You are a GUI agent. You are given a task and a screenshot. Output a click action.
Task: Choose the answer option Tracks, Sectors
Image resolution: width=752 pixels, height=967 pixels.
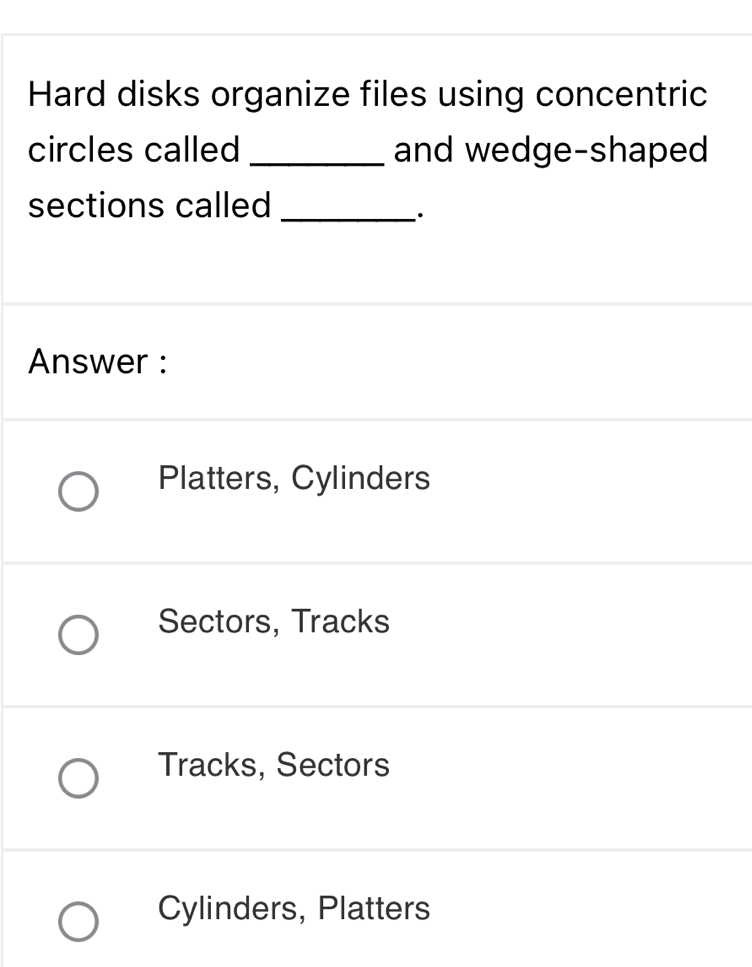pyautogui.click(x=273, y=767)
